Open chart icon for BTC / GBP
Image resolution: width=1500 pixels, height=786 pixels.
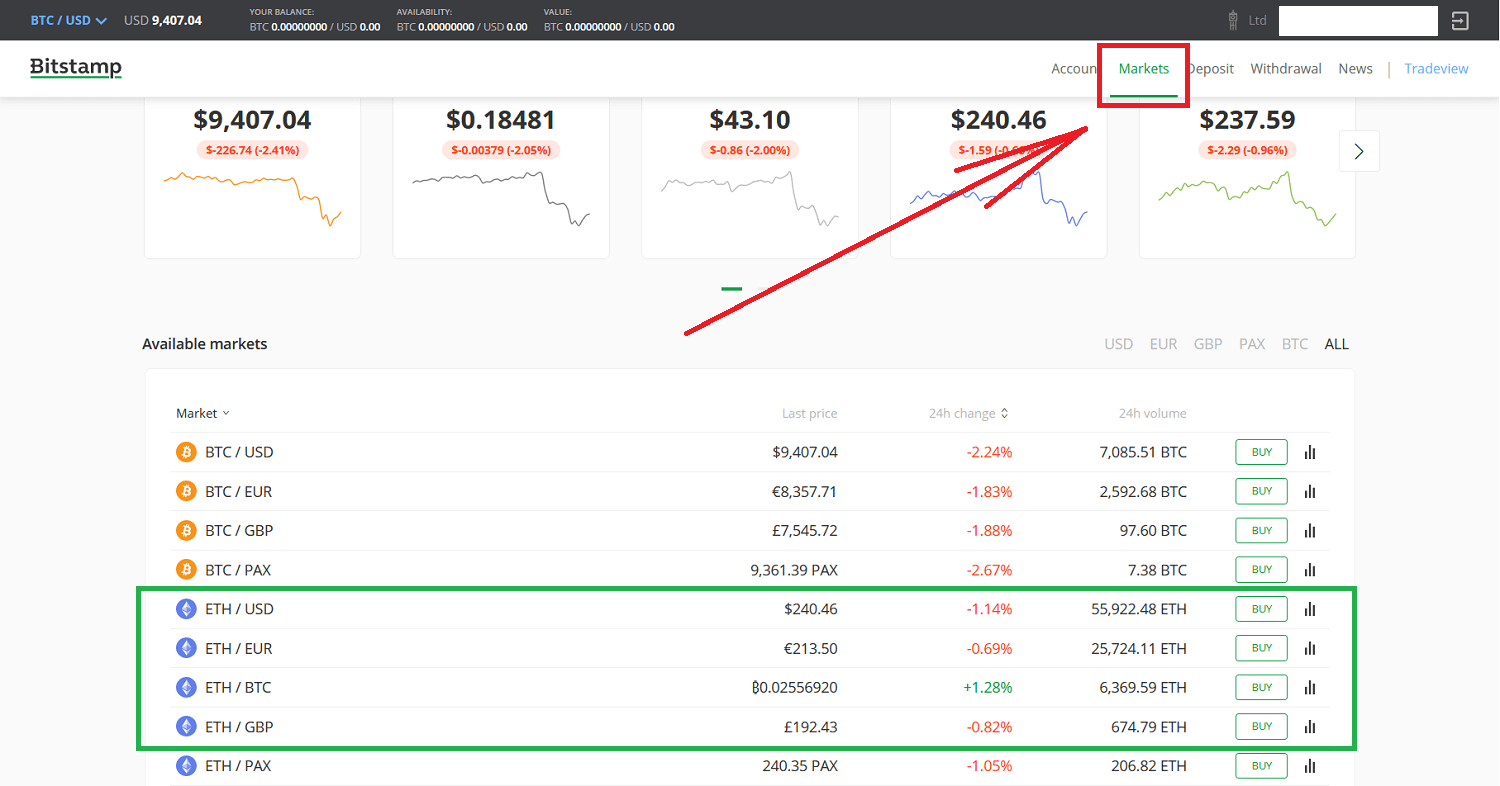click(1310, 530)
